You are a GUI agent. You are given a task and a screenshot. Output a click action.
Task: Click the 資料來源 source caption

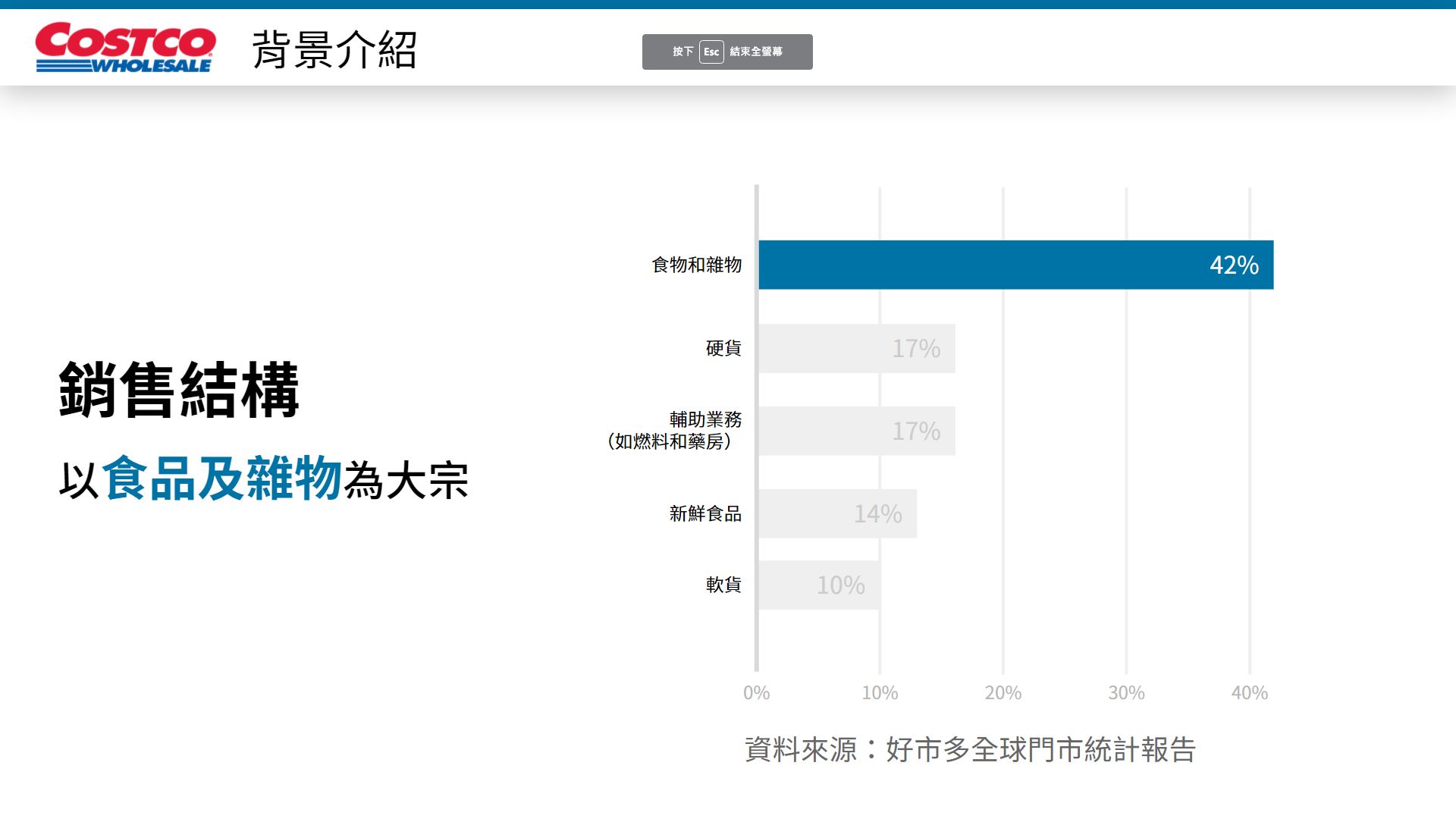970,749
